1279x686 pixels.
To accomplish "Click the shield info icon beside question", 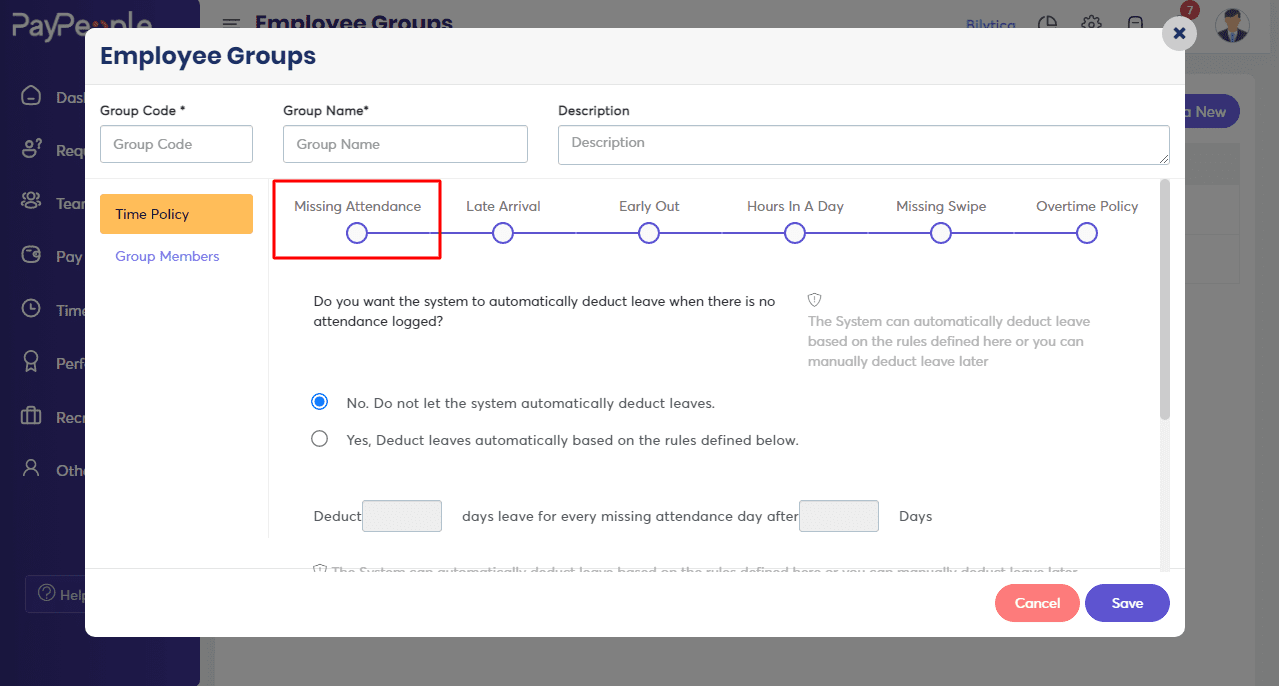I will tap(814, 300).
